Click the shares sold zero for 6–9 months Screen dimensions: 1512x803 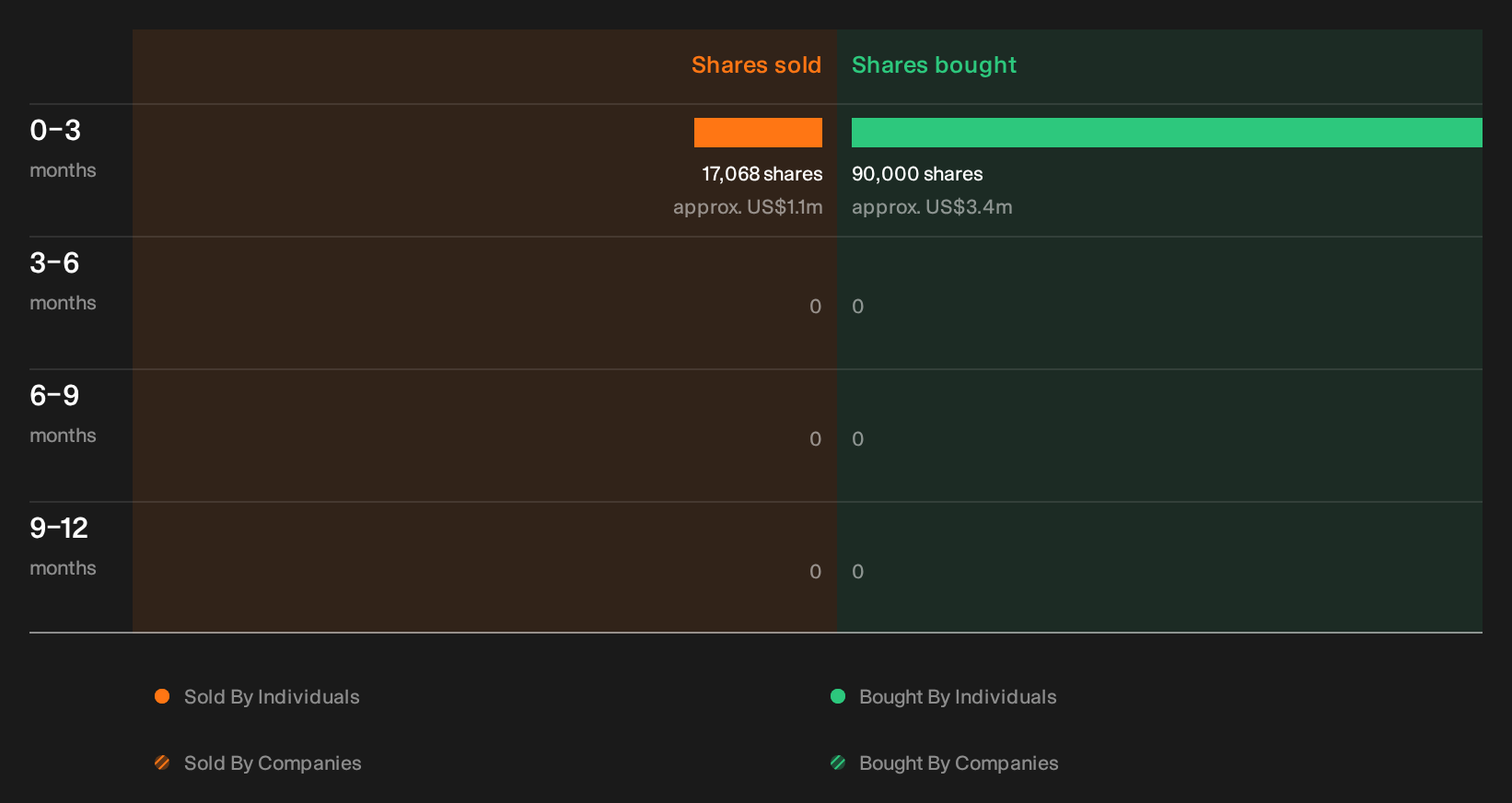coord(816,439)
